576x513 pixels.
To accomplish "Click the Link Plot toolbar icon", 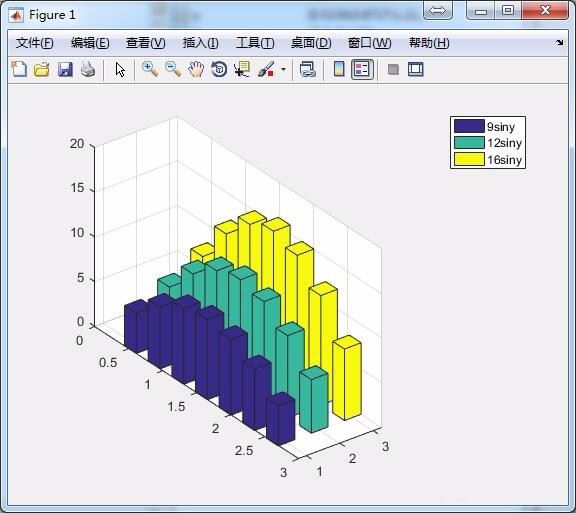I will (307, 69).
